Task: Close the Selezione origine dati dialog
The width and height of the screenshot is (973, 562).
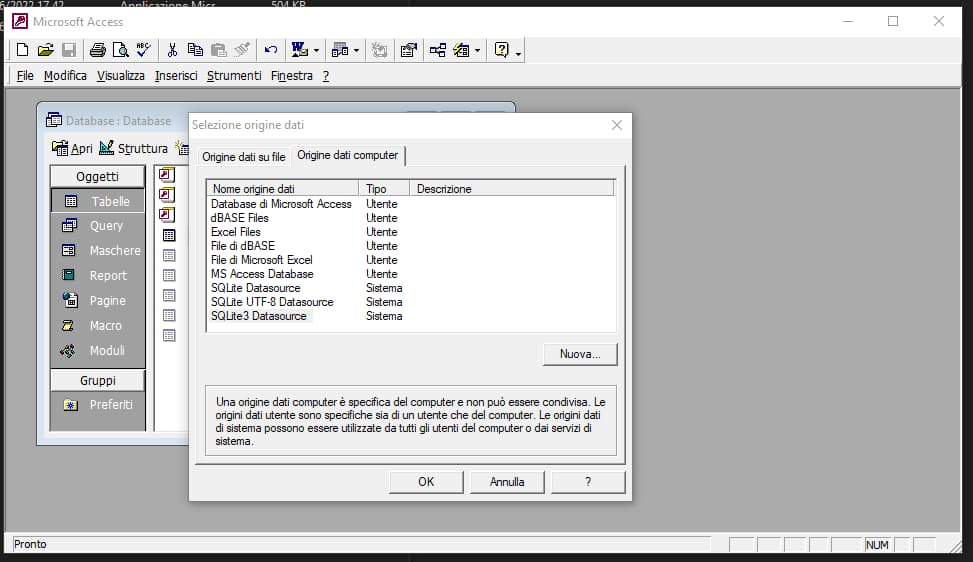Action: (617, 125)
